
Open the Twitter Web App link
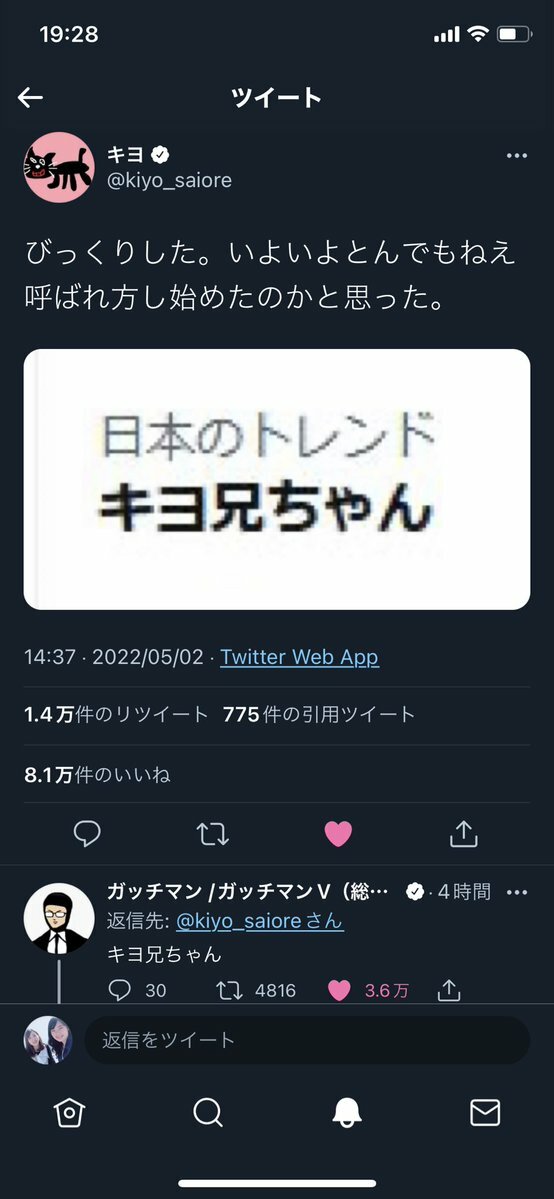tap(299, 657)
